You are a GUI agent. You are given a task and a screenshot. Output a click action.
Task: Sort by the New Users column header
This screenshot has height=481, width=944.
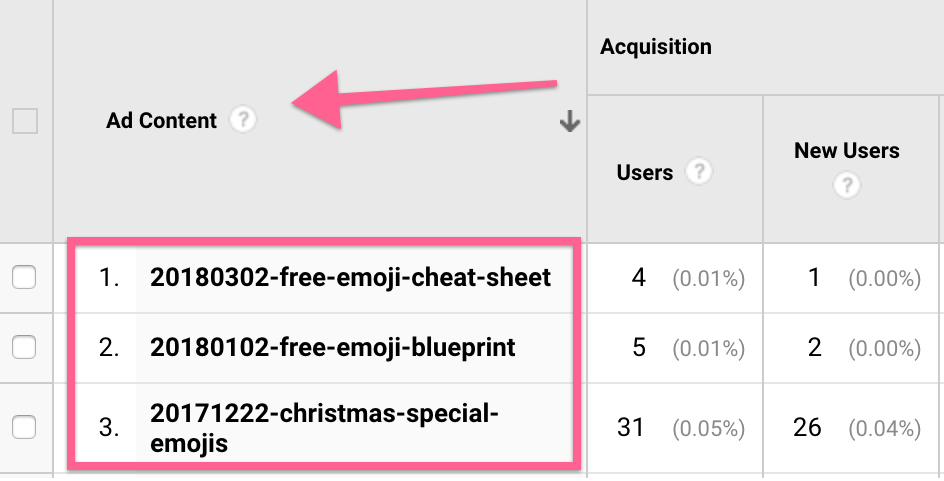point(846,151)
